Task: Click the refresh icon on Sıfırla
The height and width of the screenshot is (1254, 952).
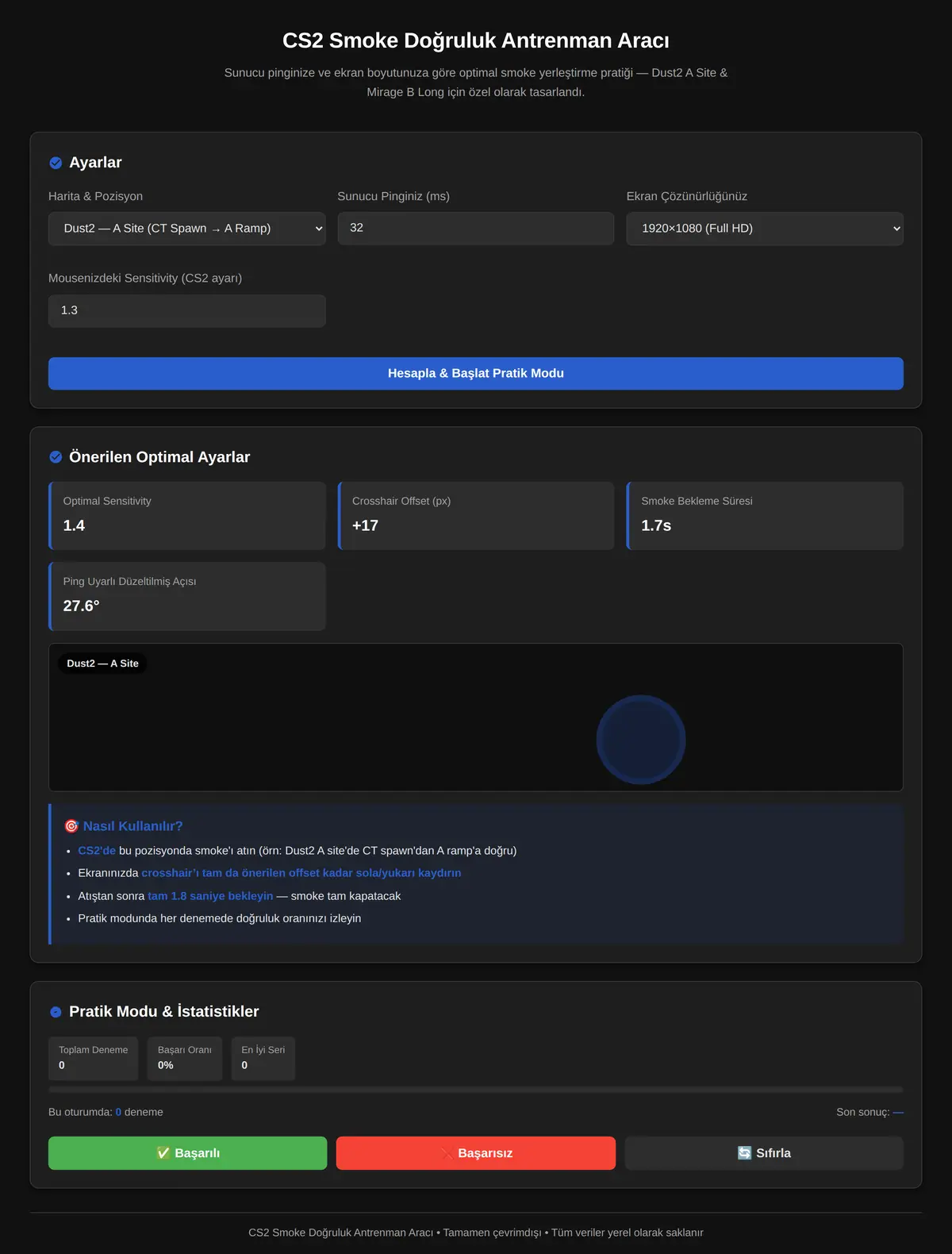Action: (744, 1153)
